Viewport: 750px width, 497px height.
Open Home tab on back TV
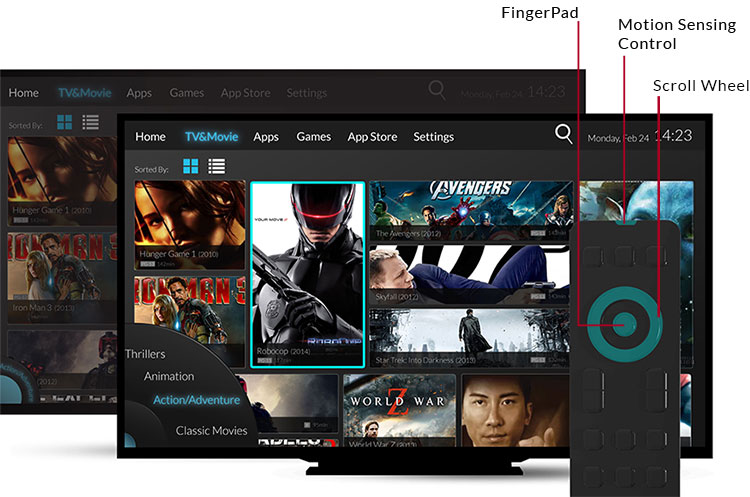[x=23, y=93]
